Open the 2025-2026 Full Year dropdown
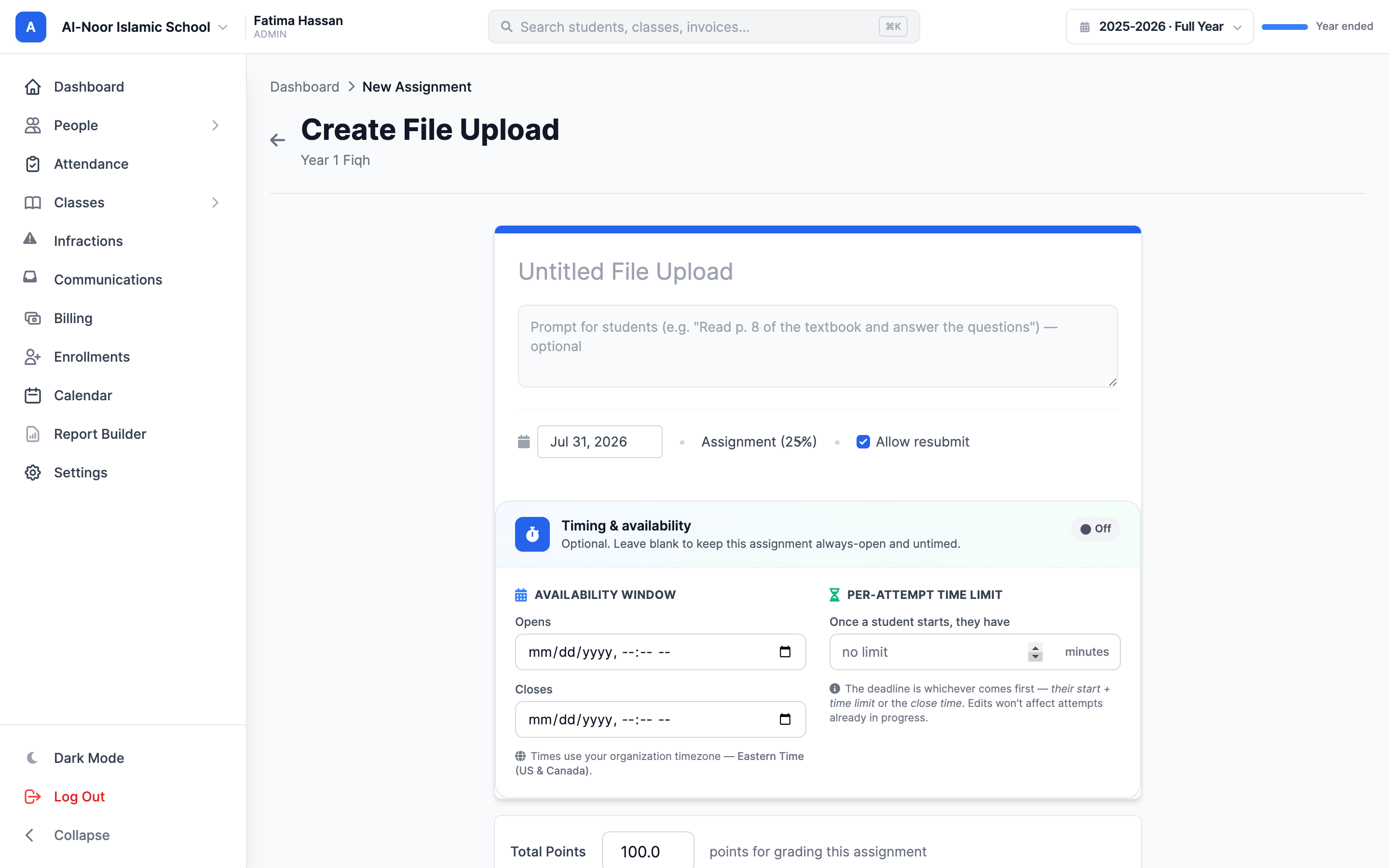1389x868 pixels. tap(1159, 27)
